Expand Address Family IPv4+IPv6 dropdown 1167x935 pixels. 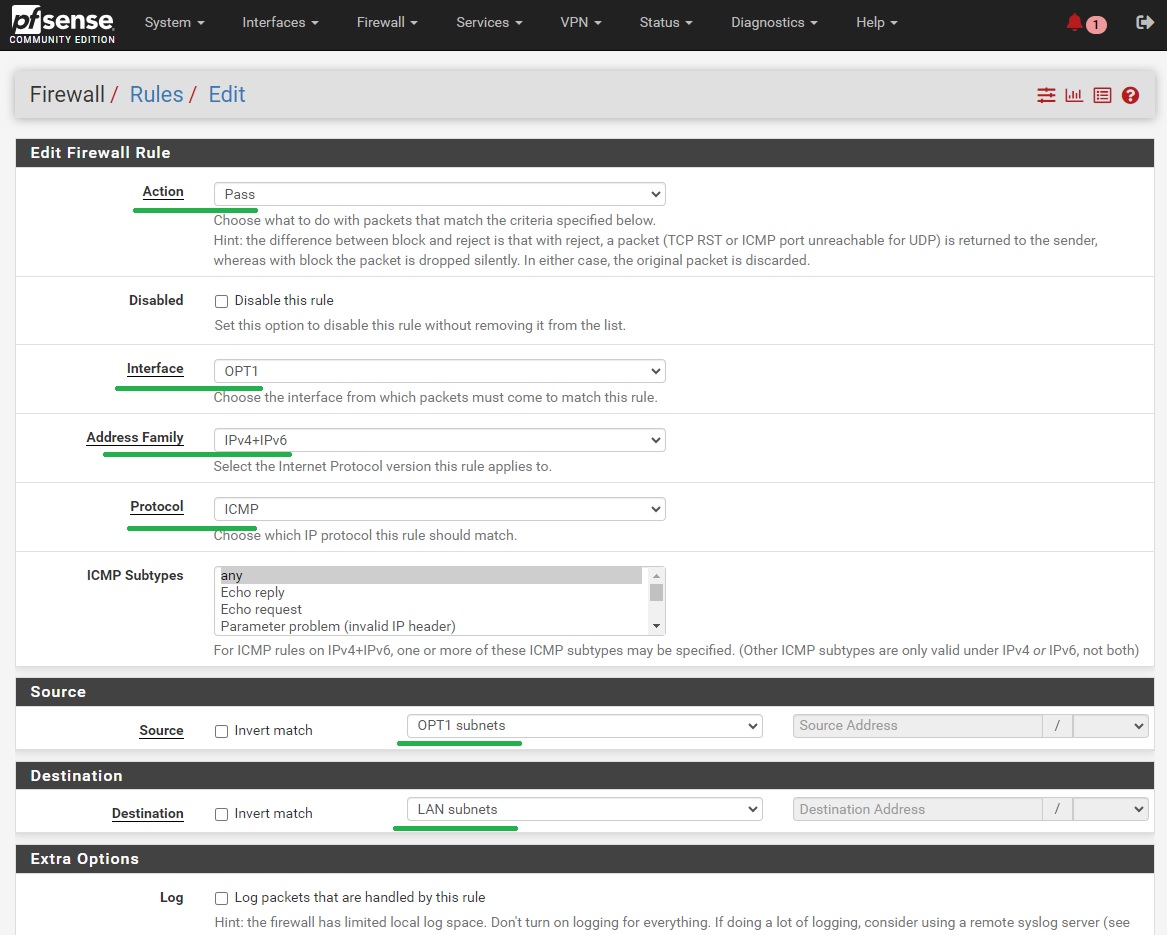pos(439,440)
